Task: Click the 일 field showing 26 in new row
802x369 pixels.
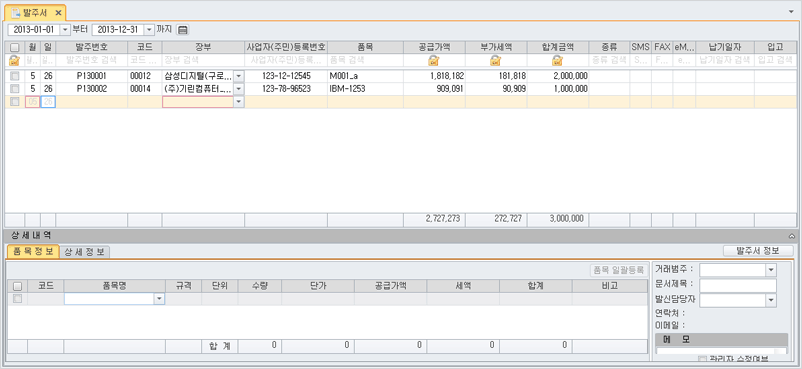Action: click(48, 102)
